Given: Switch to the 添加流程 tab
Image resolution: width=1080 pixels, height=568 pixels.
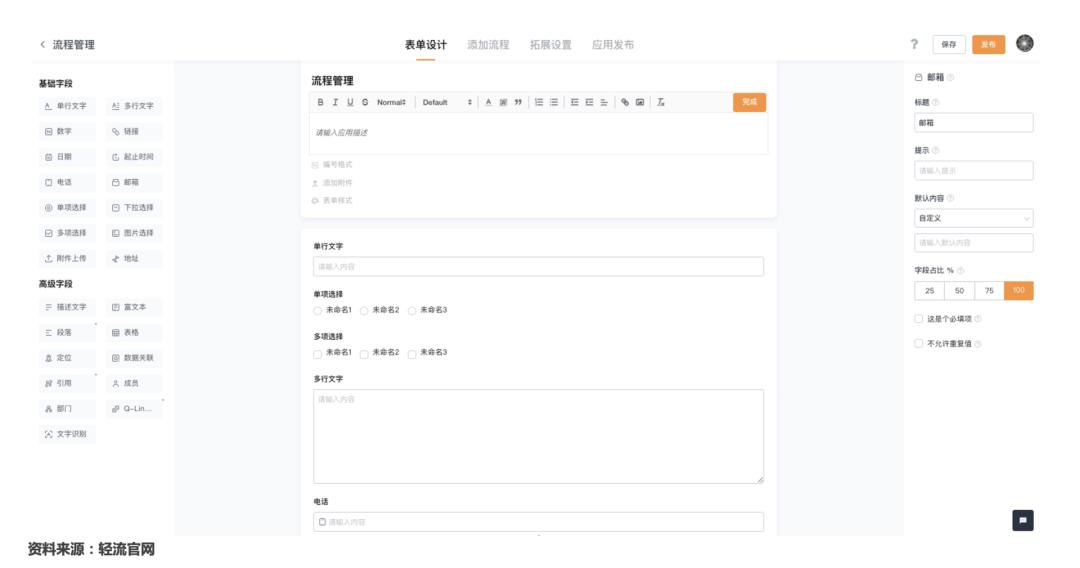Looking at the screenshot, I should point(488,45).
